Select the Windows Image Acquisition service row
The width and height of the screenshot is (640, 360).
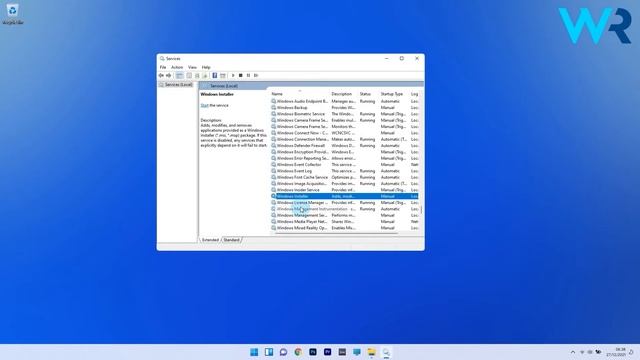tap(344, 184)
